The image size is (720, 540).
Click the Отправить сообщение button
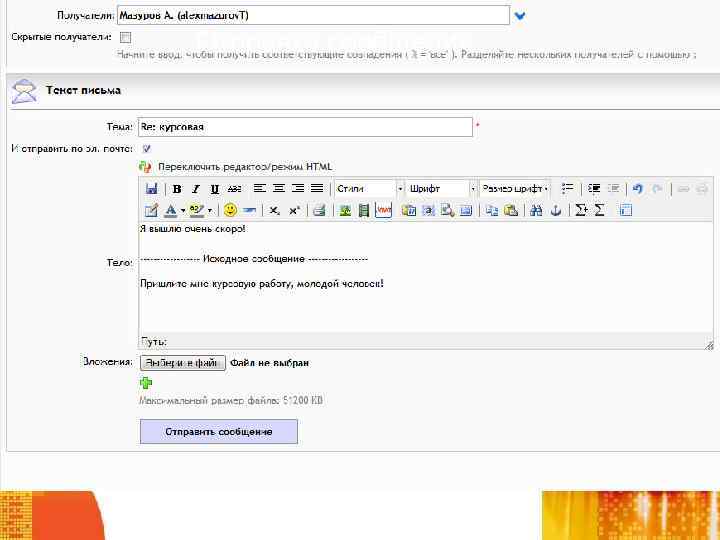219,432
